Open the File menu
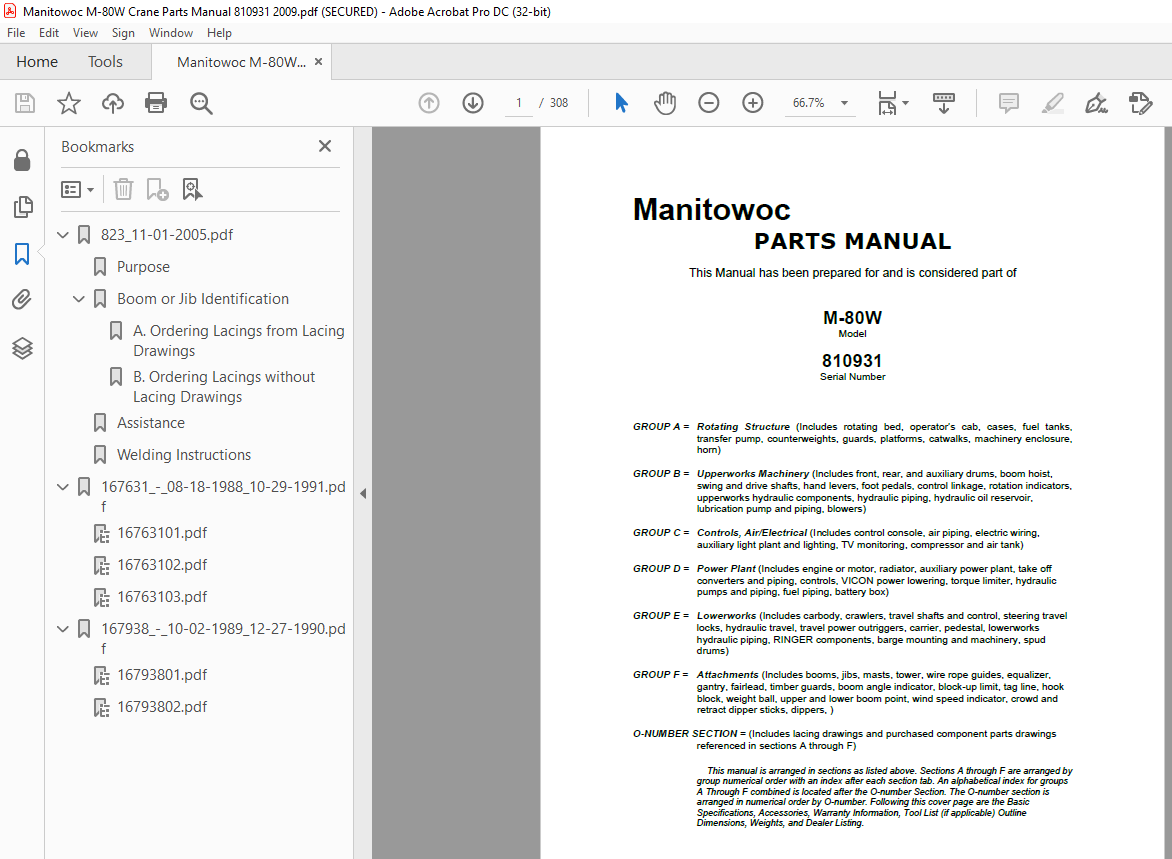Viewport: 1172px width, 859px height. (x=16, y=33)
